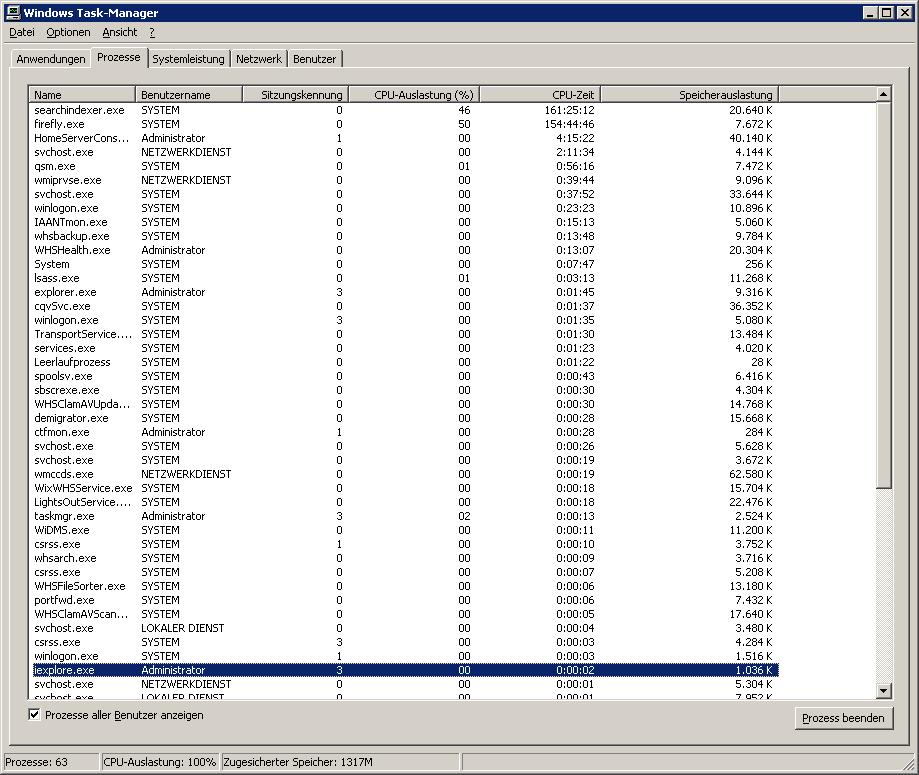This screenshot has width=919, height=775.
Task: Select the WHSHealth.exe process
Action: [x=406, y=250]
